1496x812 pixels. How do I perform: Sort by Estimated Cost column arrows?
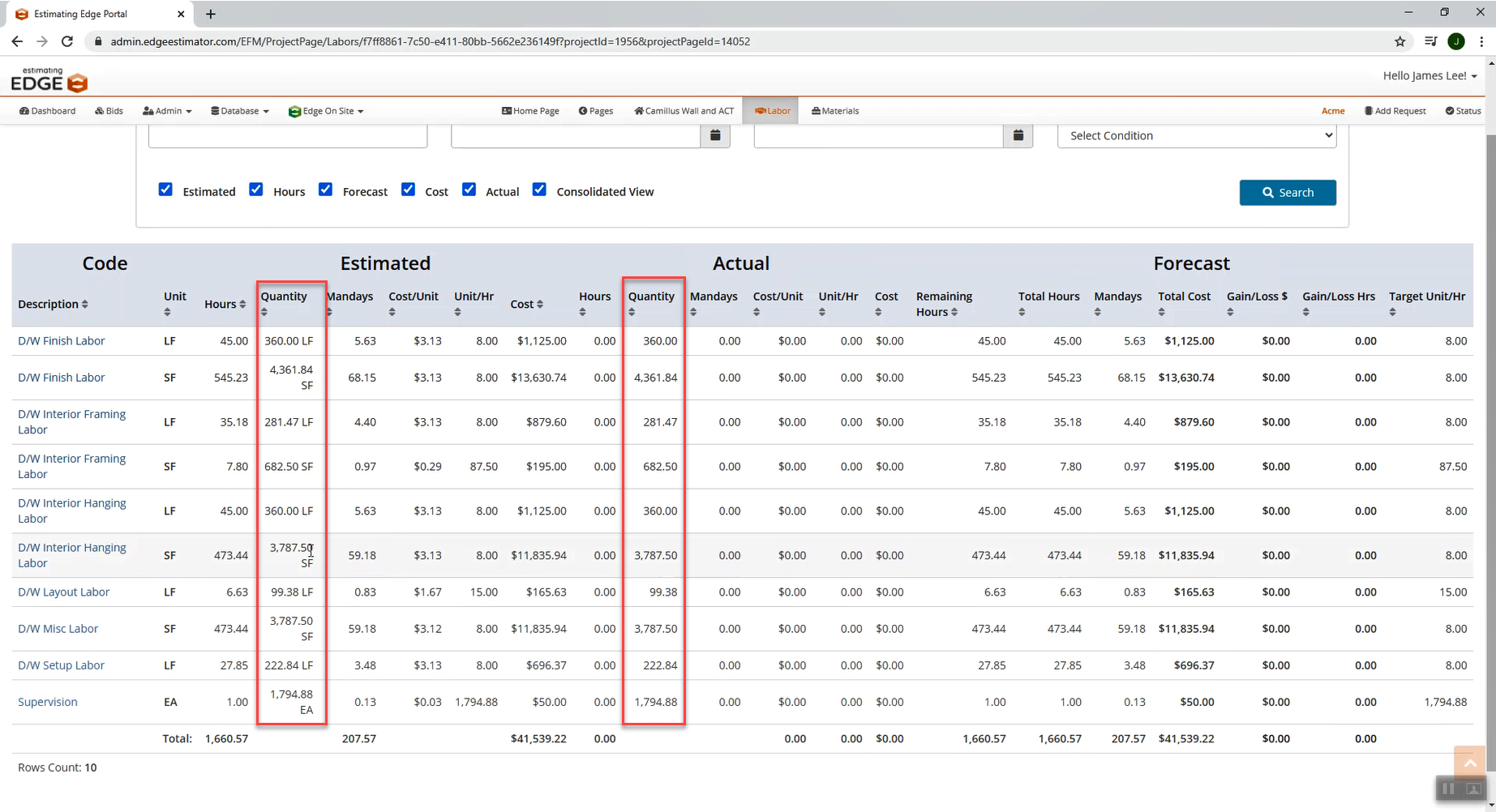tap(540, 305)
